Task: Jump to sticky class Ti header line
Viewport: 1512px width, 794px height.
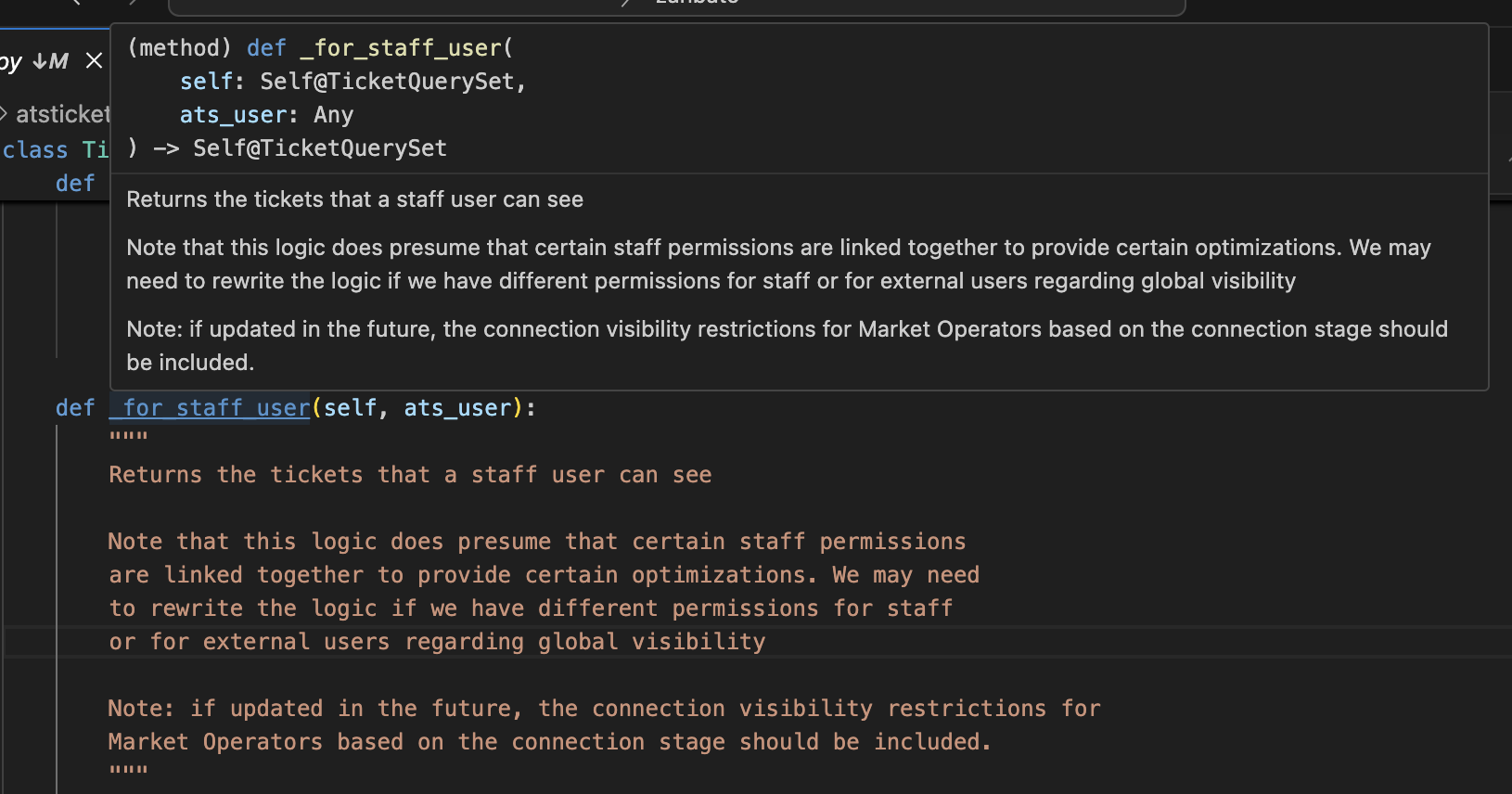Action: pos(54,149)
